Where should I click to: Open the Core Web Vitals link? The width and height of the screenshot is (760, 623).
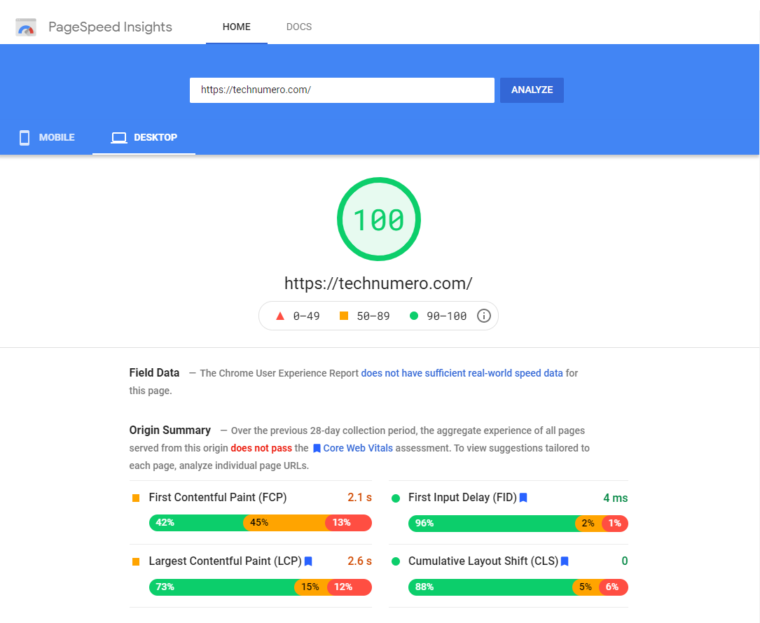pos(359,449)
